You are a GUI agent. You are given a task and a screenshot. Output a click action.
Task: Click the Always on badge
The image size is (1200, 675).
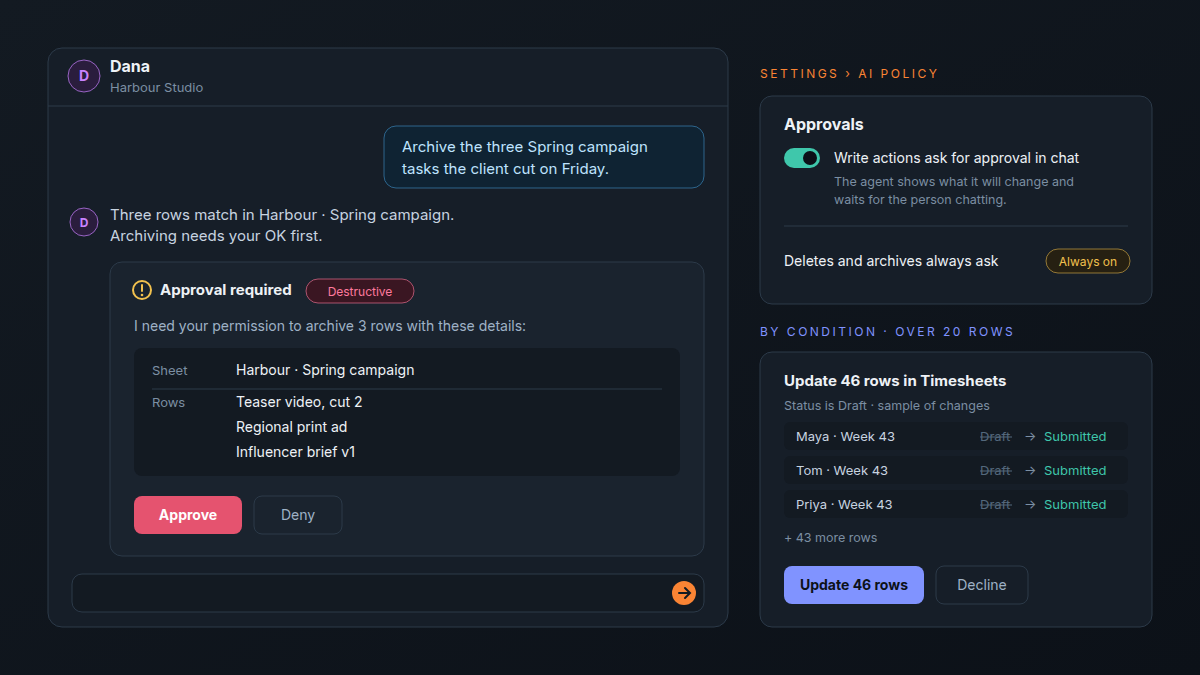click(x=1088, y=261)
